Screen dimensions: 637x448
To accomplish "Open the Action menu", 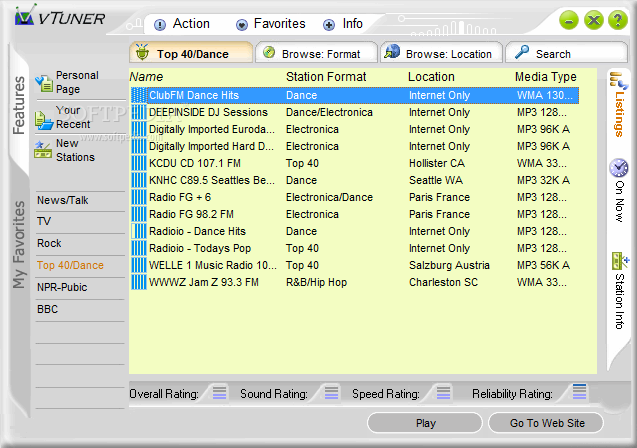I will (x=182, y=24).
